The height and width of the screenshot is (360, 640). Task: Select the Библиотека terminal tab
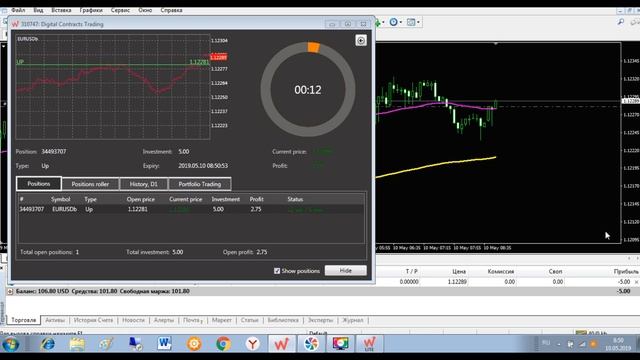pyautogui.click(x=283, y=320)
